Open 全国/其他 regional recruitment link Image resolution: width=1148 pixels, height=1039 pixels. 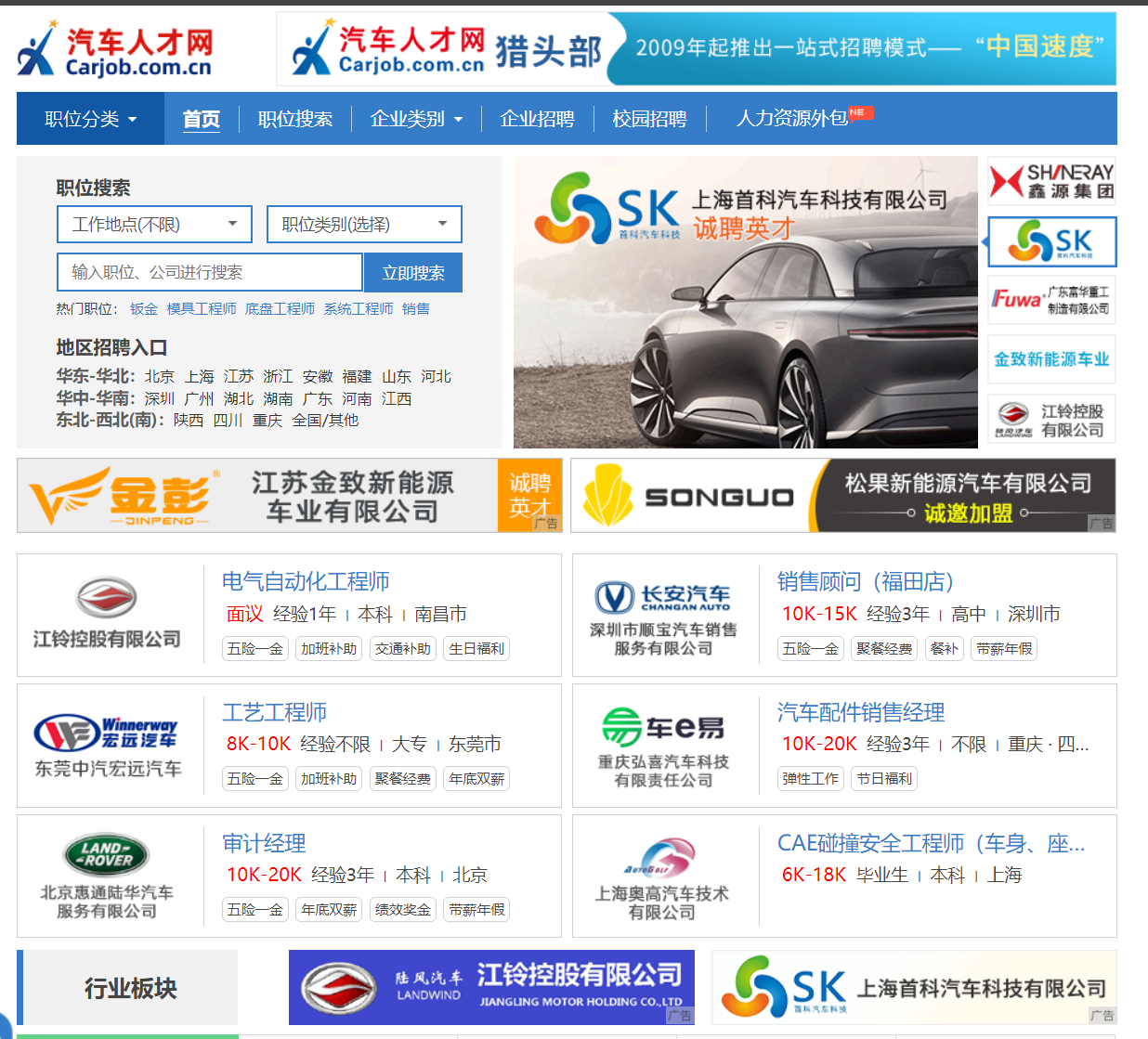click(x=326, y=420)
